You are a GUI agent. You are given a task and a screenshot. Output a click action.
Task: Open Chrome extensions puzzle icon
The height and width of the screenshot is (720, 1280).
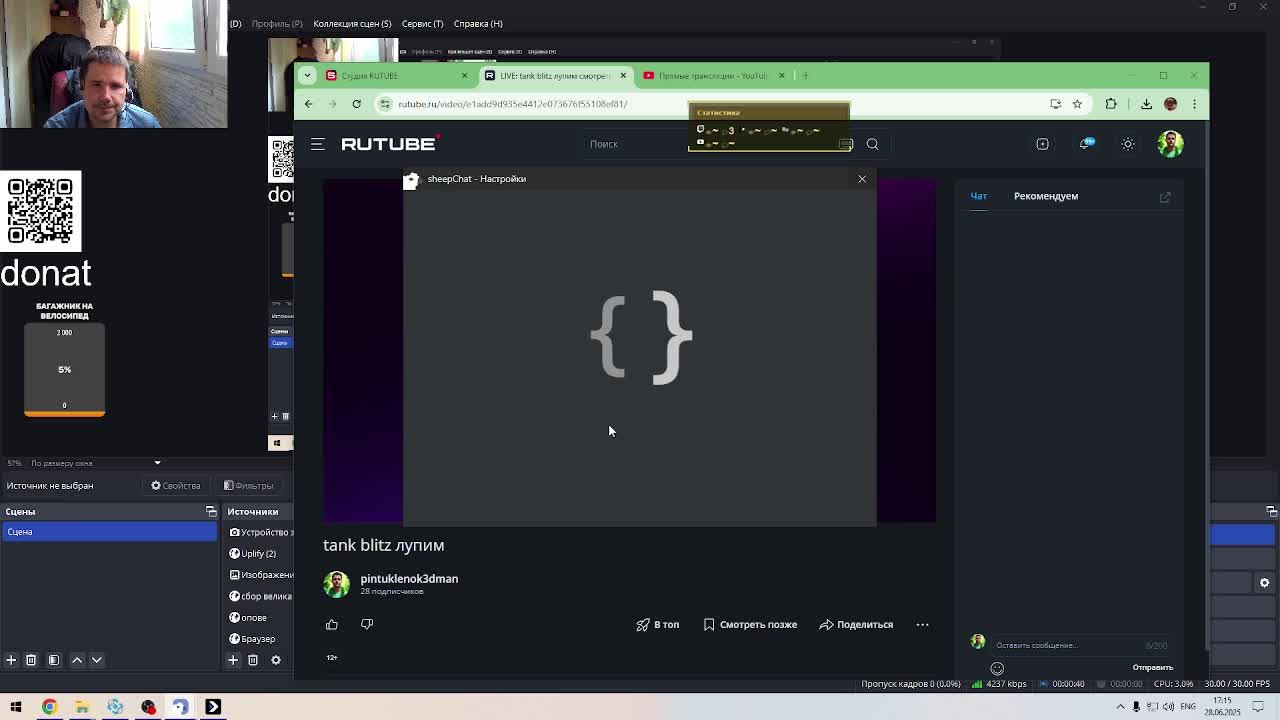pyautogui.click(x=1111, y=104)
